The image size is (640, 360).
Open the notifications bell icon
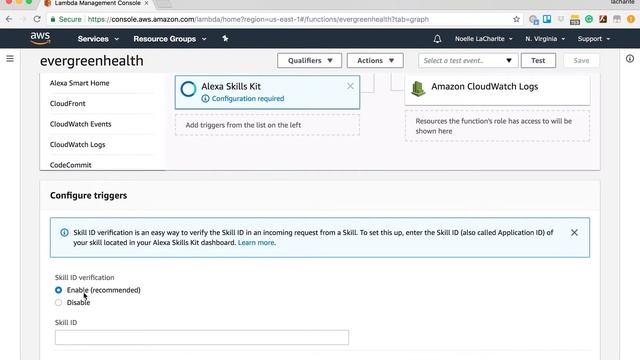click(437, 39)
